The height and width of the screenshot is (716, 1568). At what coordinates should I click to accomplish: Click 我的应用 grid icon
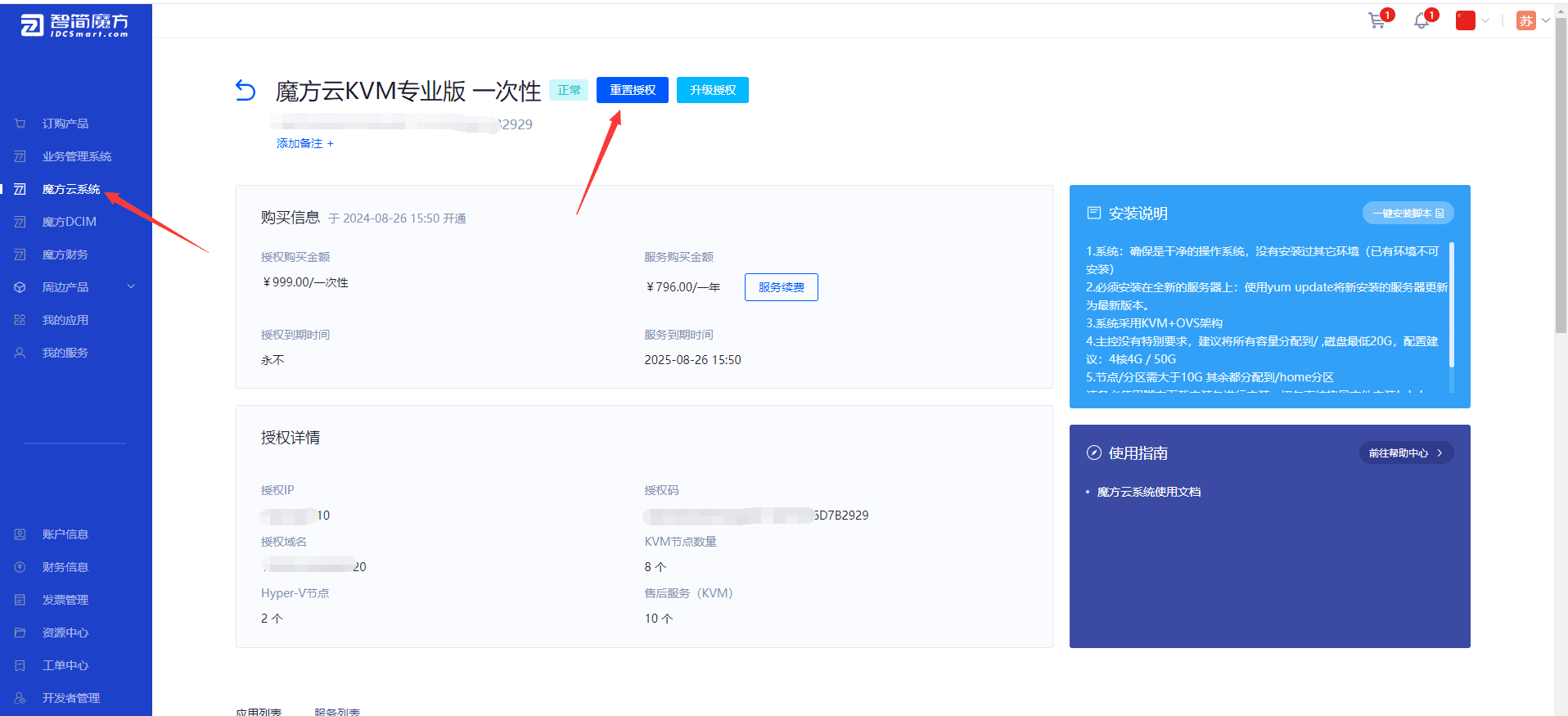(x=20, y=320)
